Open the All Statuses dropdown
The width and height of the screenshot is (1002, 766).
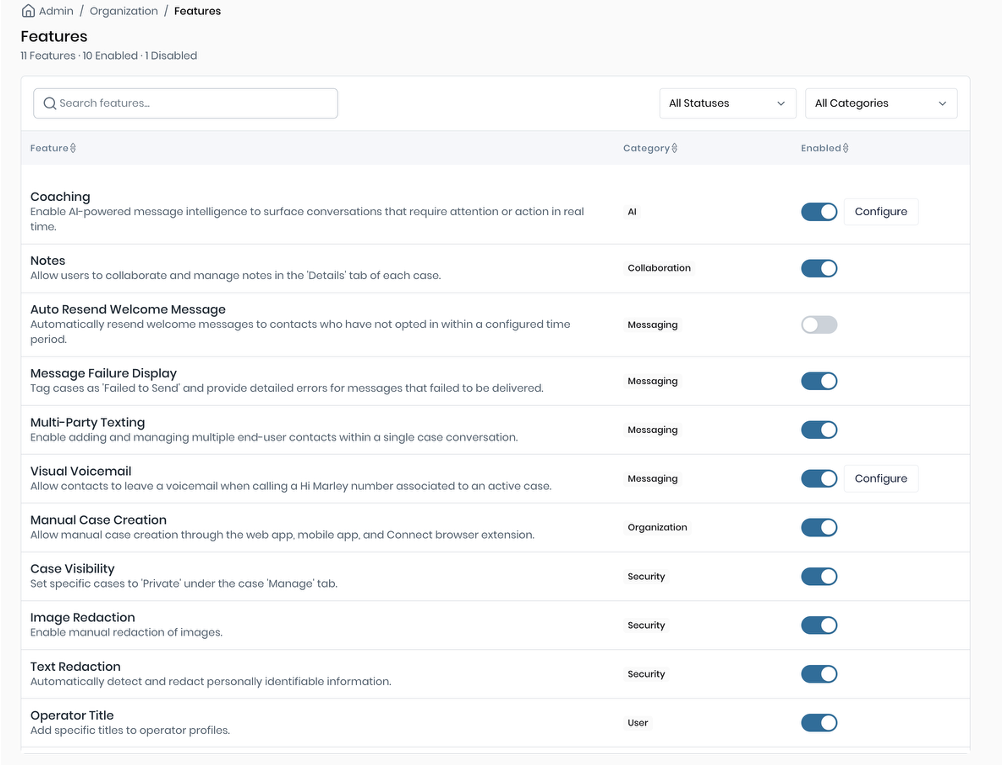click(x=727, y=103)
